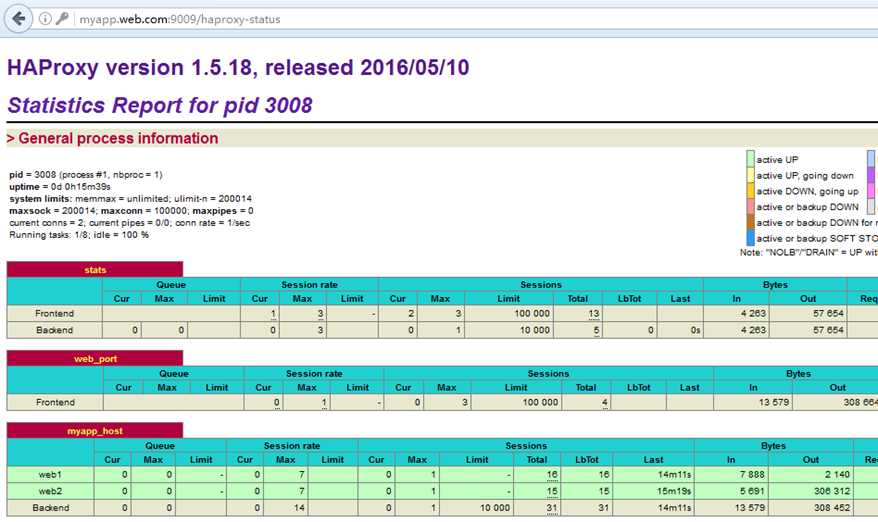
Task: Click the 'active or backup SOFT STO' blue swatch
Action: 750,237
